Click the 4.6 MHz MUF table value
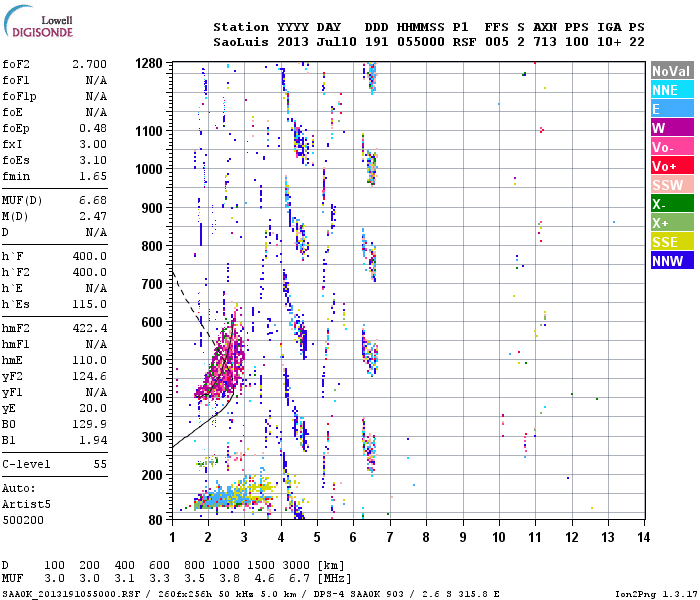This screenshot has width=700, height=600. pos(264,579)
